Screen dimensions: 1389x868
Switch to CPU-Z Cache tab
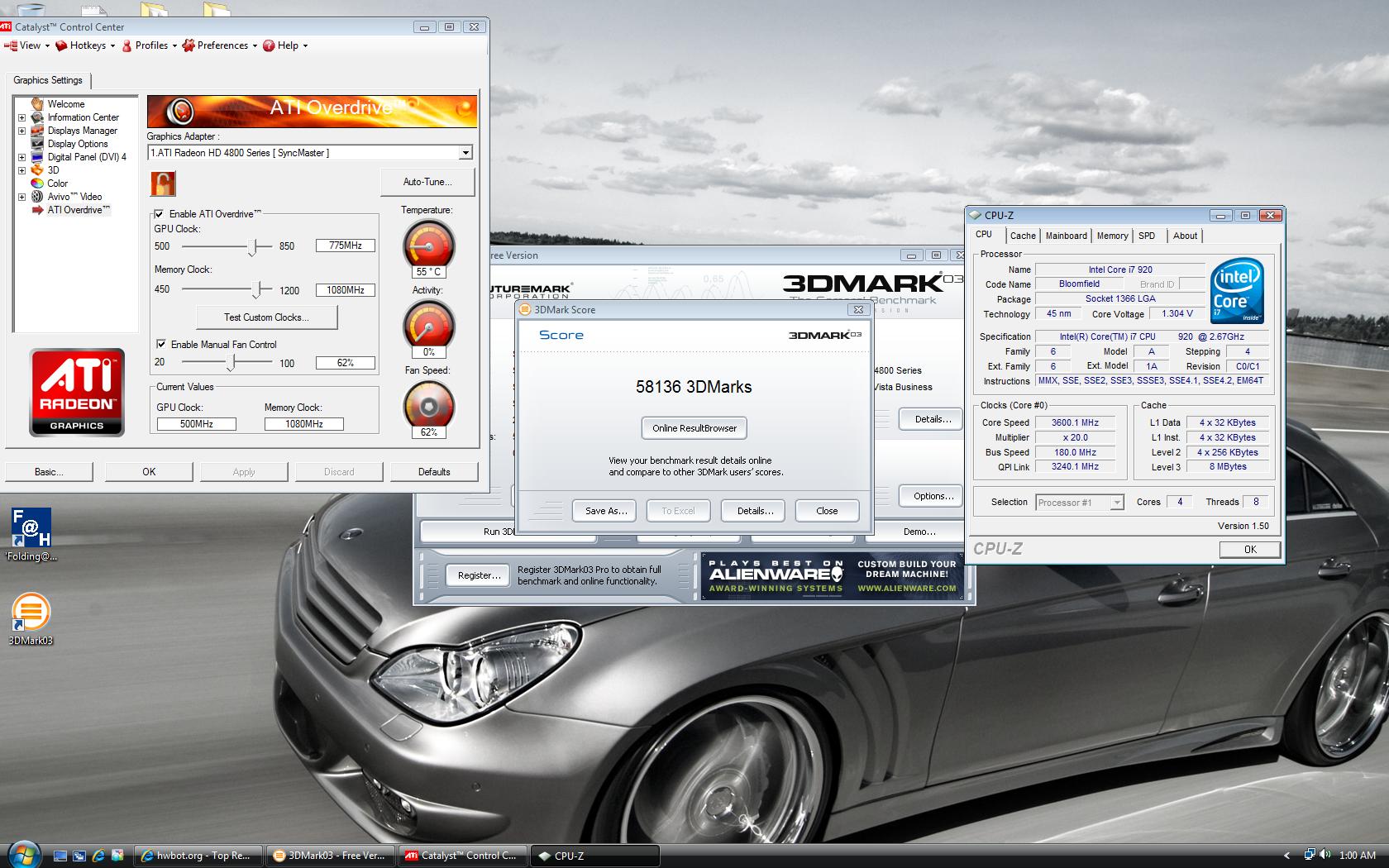pos(1023,236)
